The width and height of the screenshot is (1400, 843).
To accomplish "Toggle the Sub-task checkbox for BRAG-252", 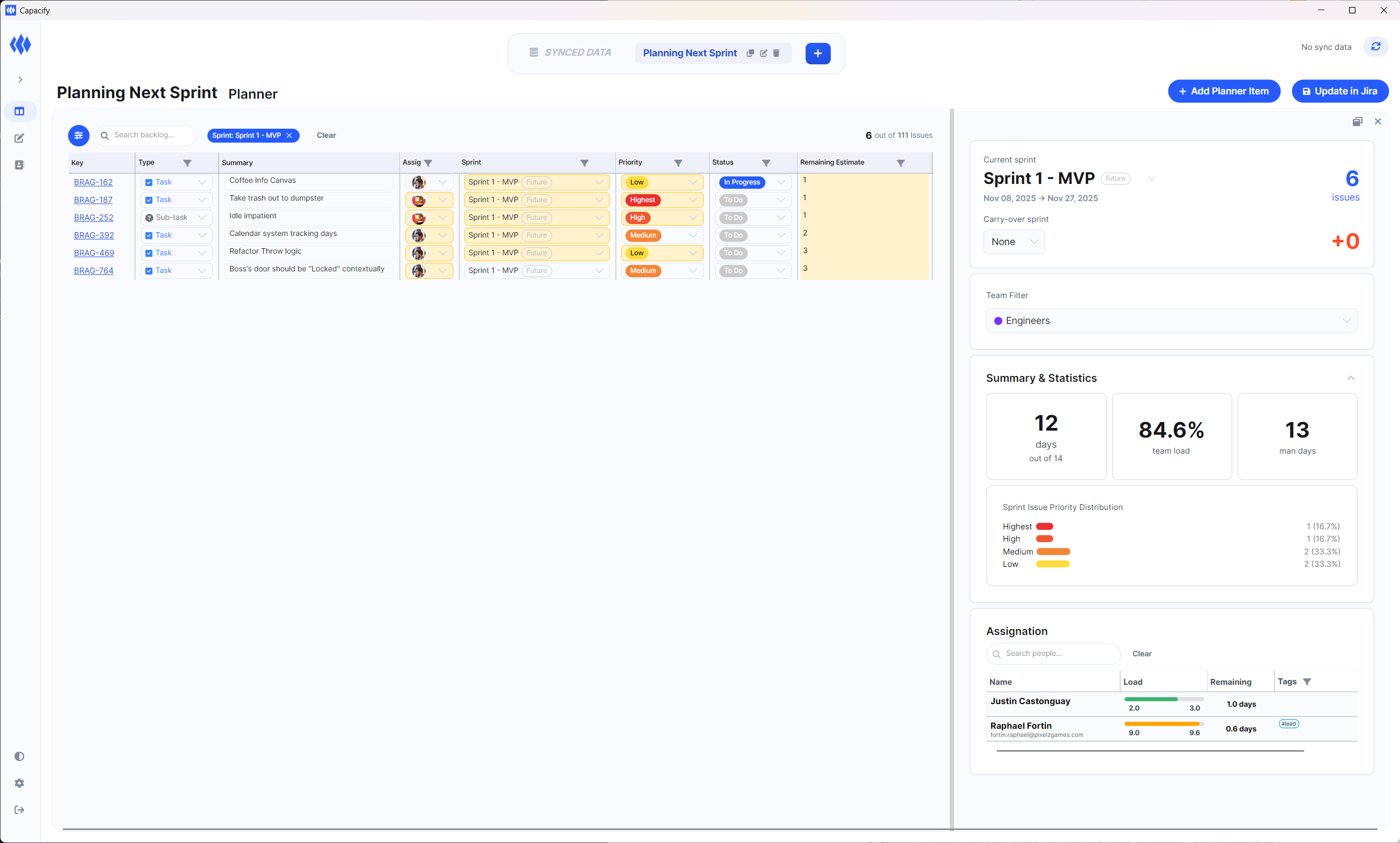I will (x=150, y=217).
